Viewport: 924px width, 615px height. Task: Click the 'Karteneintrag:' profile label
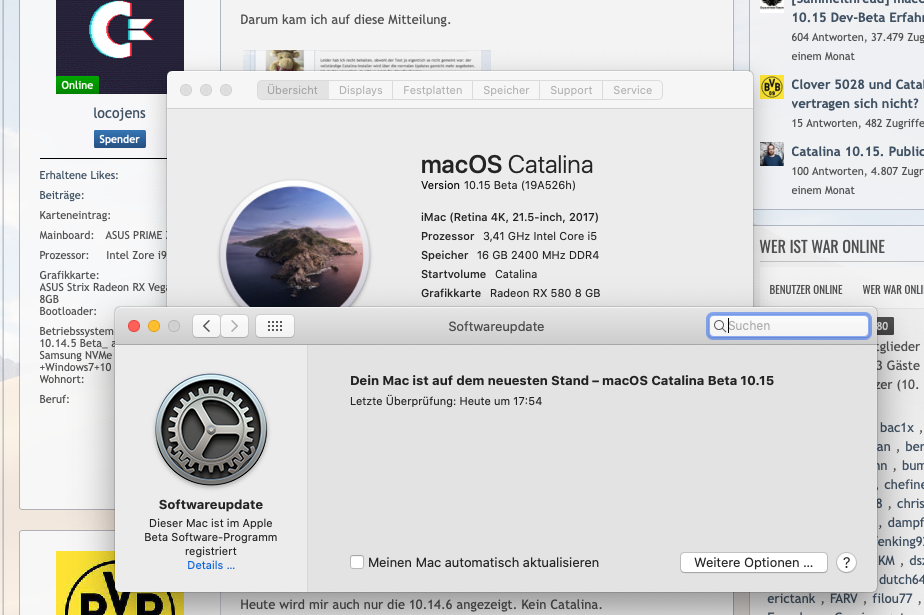(75, 215)
